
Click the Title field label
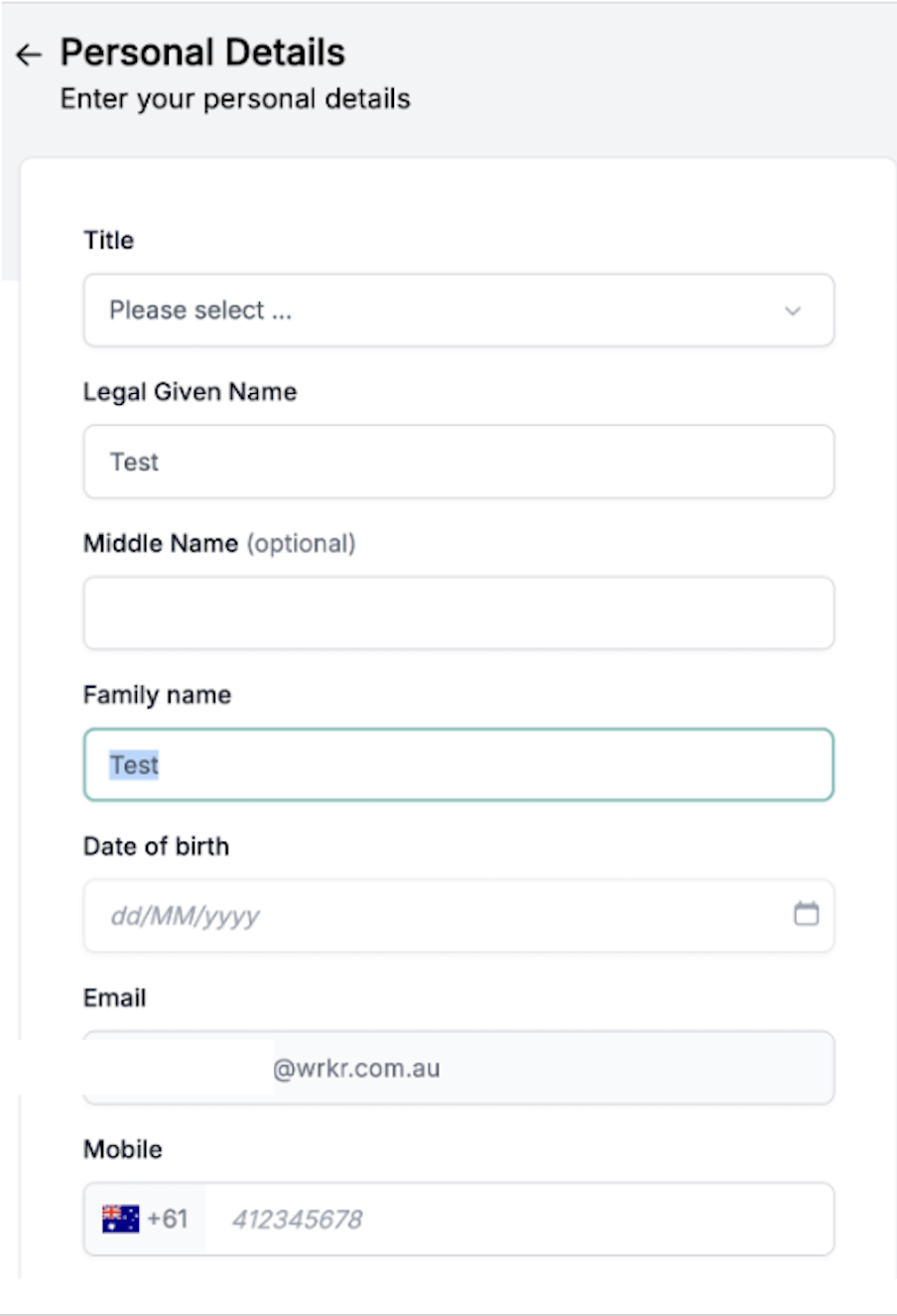pos(108,240)
